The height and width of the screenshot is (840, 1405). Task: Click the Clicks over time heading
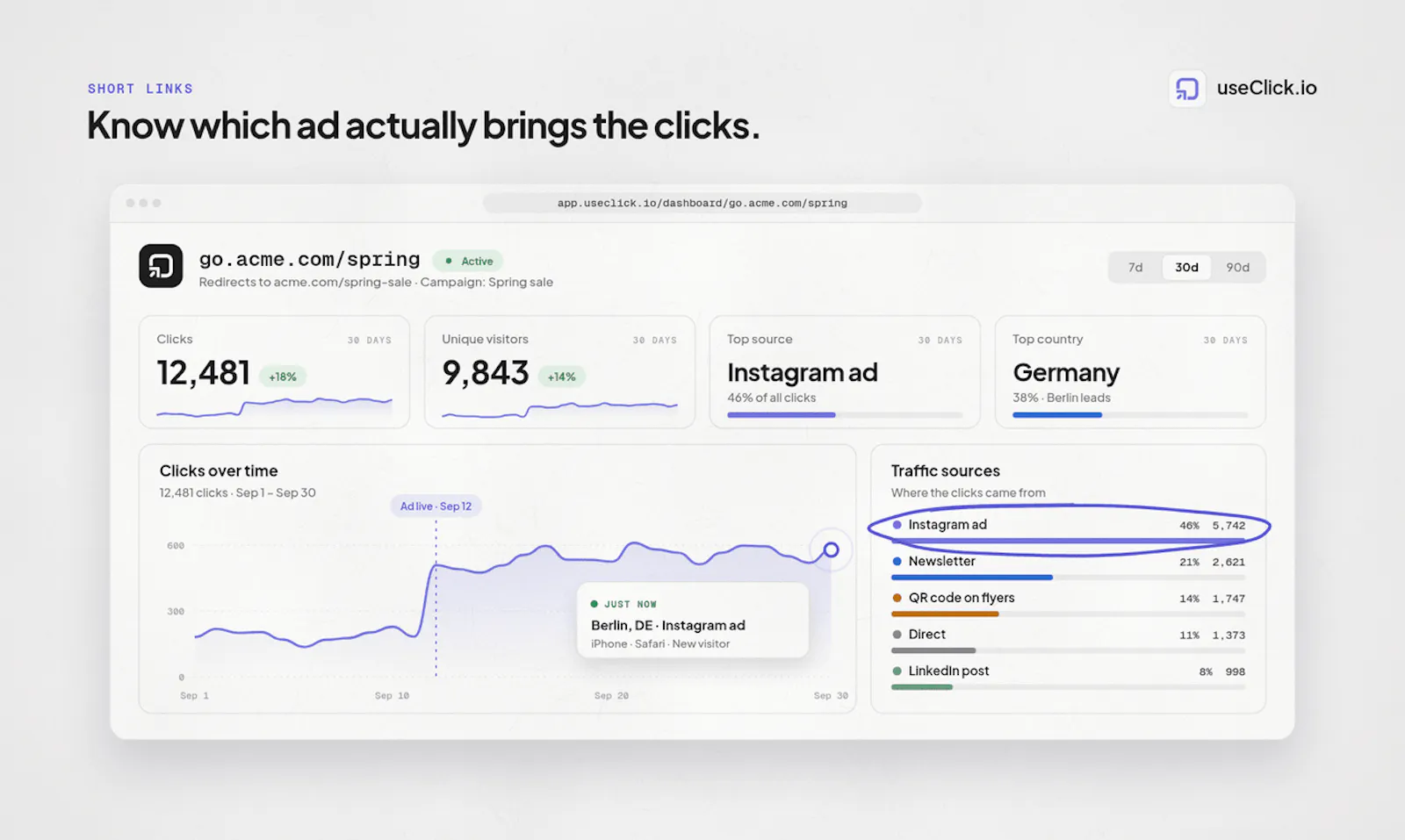pyautogui.click(x=219, y=471)
